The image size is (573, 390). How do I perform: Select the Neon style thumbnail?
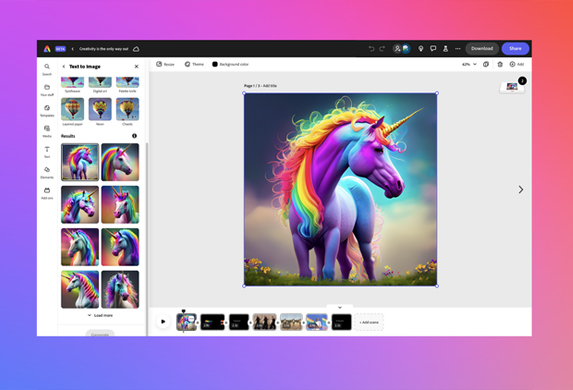click(x=100, y=109)
